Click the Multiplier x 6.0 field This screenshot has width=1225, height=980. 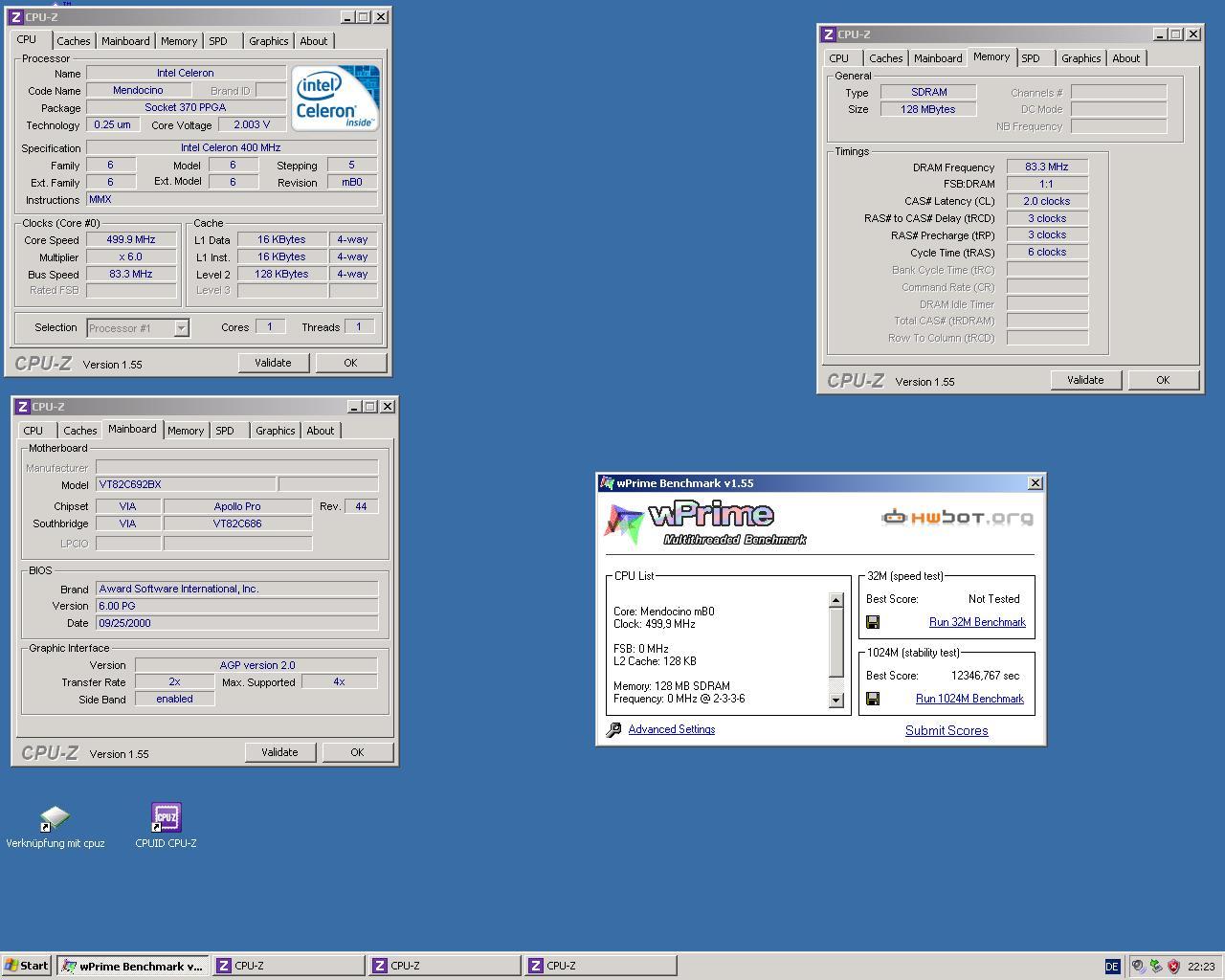click(131, 256)
